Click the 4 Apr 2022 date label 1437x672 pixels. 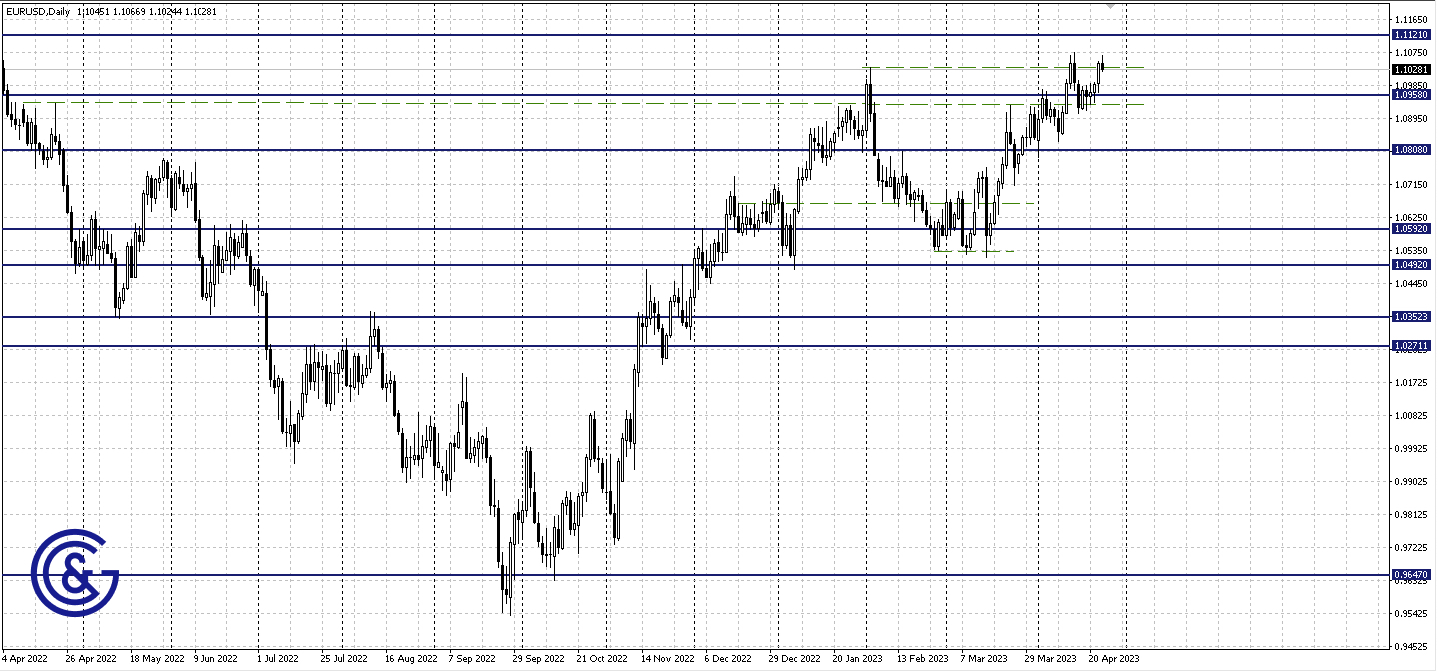coord(25,659)
